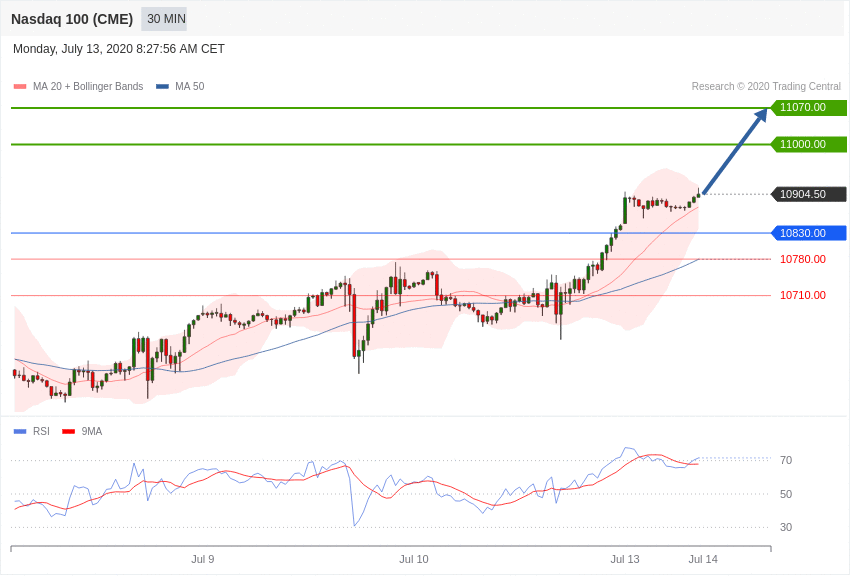Image resolution: width=850 pixels, height=576 pixels.
Task: Click the Nasdaq 100 (CME) title
Action: [72, 19]
